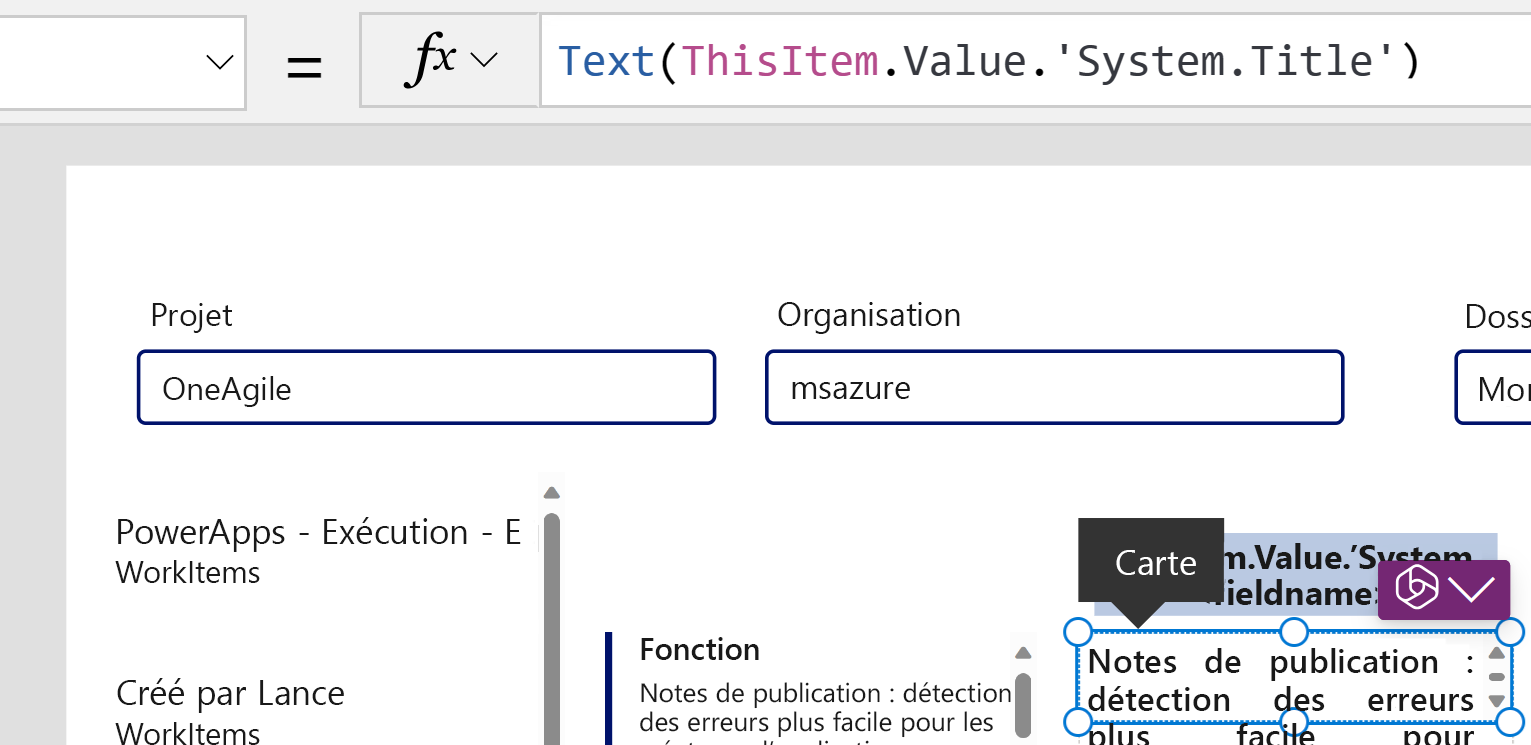The height and width of the screenshot is (745, 1531).
Task: Click the Projet input field with OneAgile
Action: 427,387
